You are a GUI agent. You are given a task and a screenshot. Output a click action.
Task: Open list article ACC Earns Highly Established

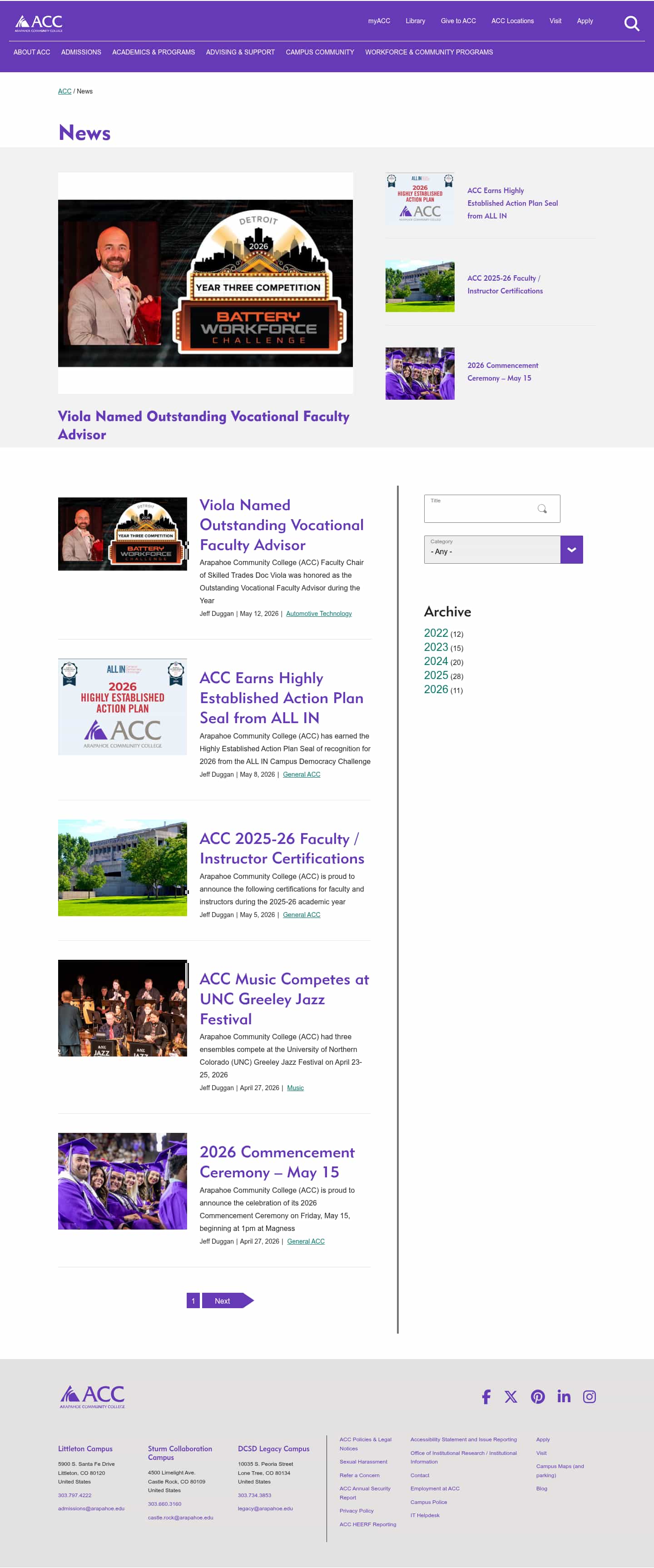[x=282, y=698]
